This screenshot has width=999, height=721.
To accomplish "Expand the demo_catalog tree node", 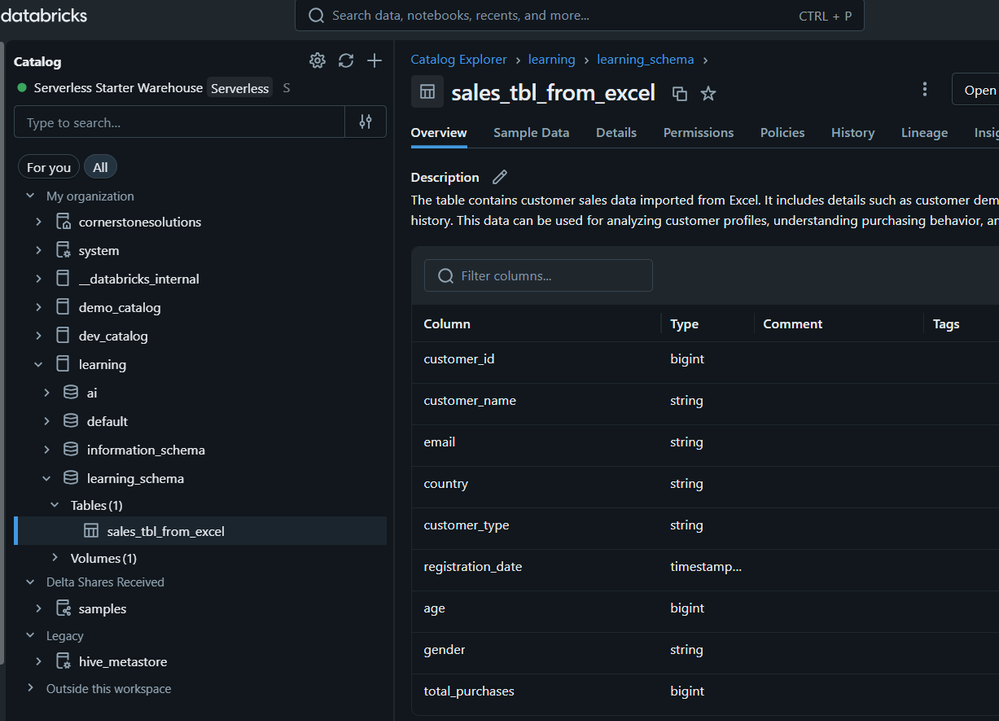I will [x=39, y=307].
